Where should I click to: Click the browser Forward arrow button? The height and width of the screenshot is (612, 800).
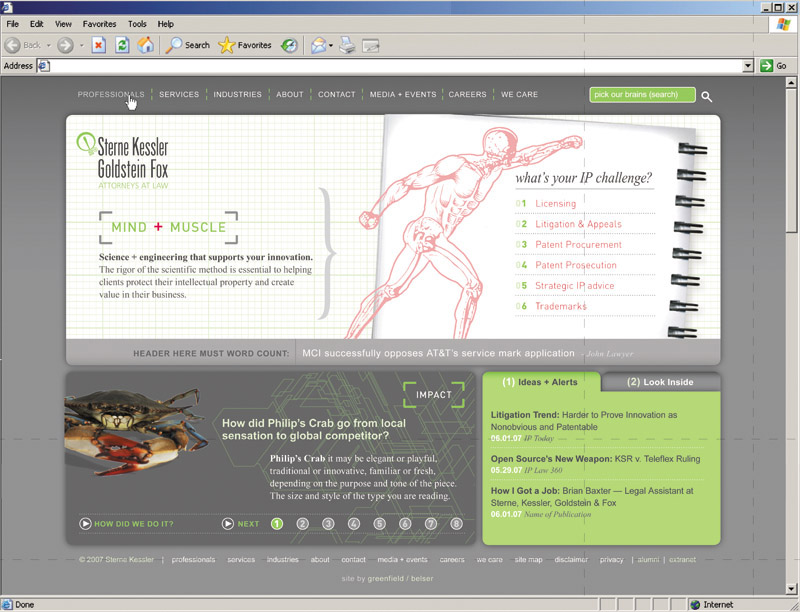click(x=65, y=45)
